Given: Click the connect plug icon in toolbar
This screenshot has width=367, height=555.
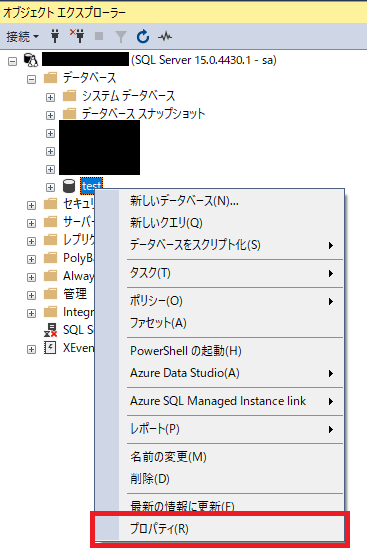Looking at the screenshot, I should click(x=55, y=36).
